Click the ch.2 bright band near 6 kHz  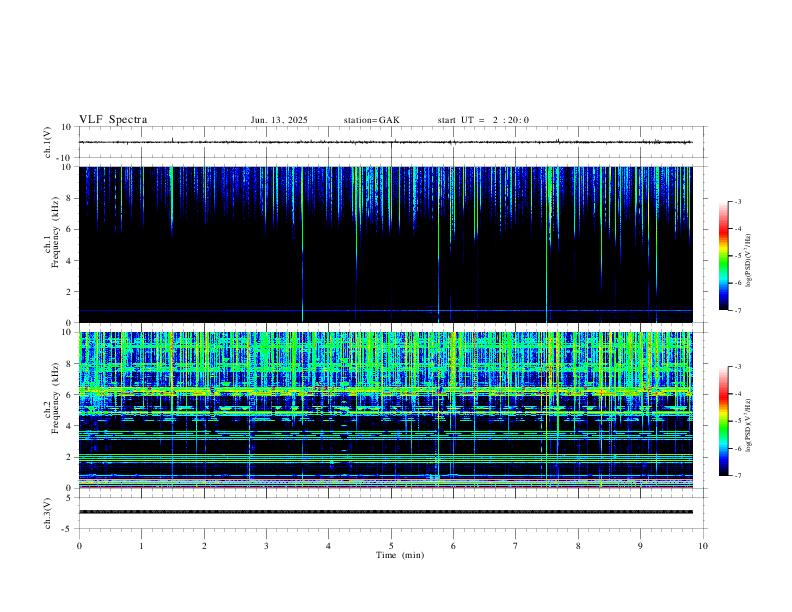385,391
